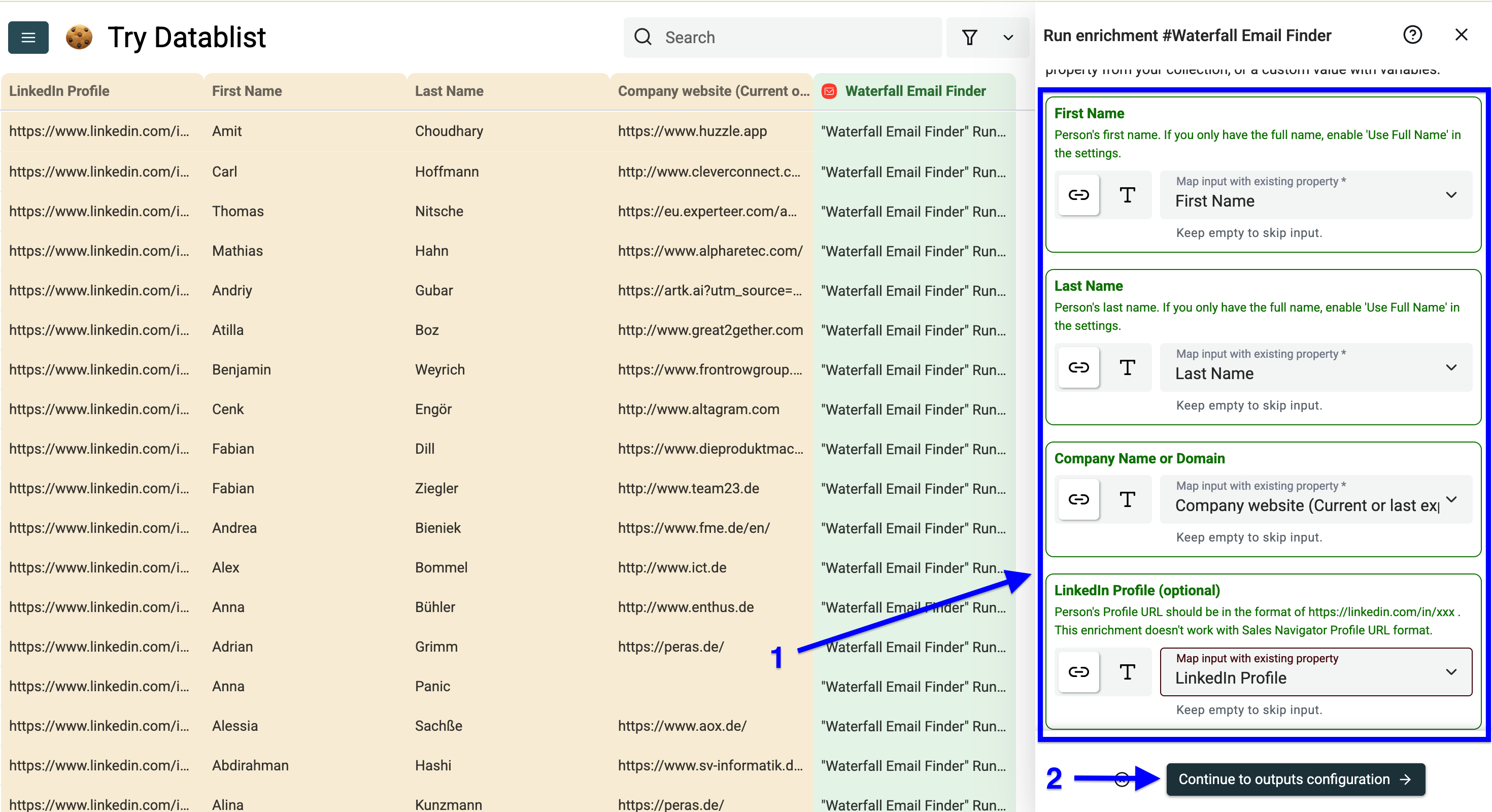
Task: Select the cell 'http://www.ict.de'
Action: (711, 567)
